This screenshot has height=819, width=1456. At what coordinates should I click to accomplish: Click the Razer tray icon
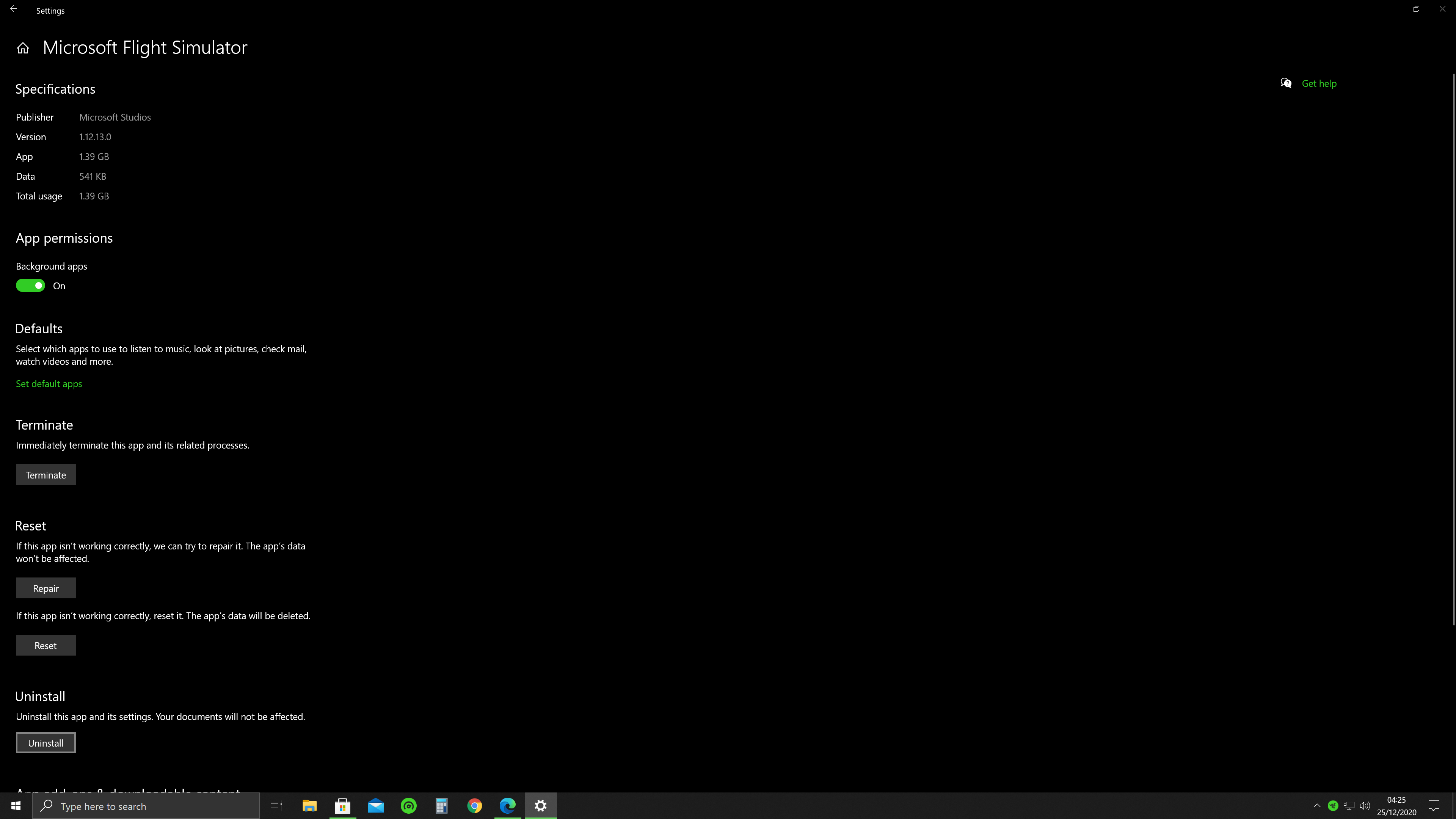(1333, 805)
